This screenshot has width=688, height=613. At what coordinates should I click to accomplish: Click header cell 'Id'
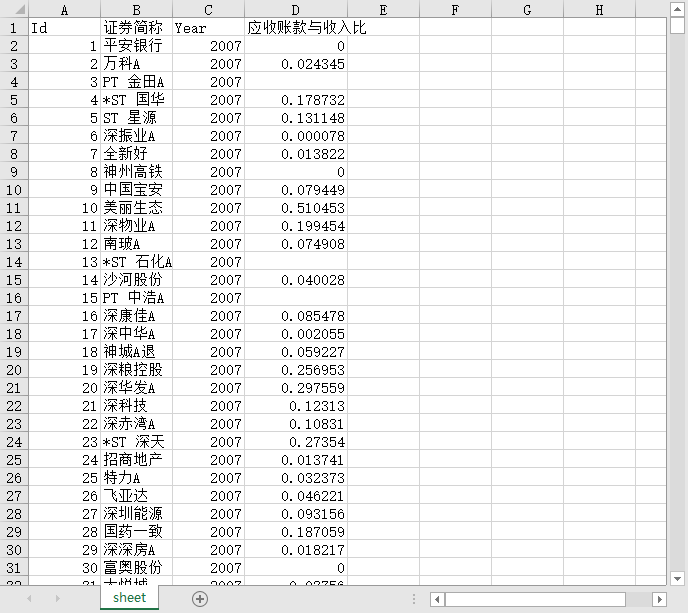coord(64,28)
